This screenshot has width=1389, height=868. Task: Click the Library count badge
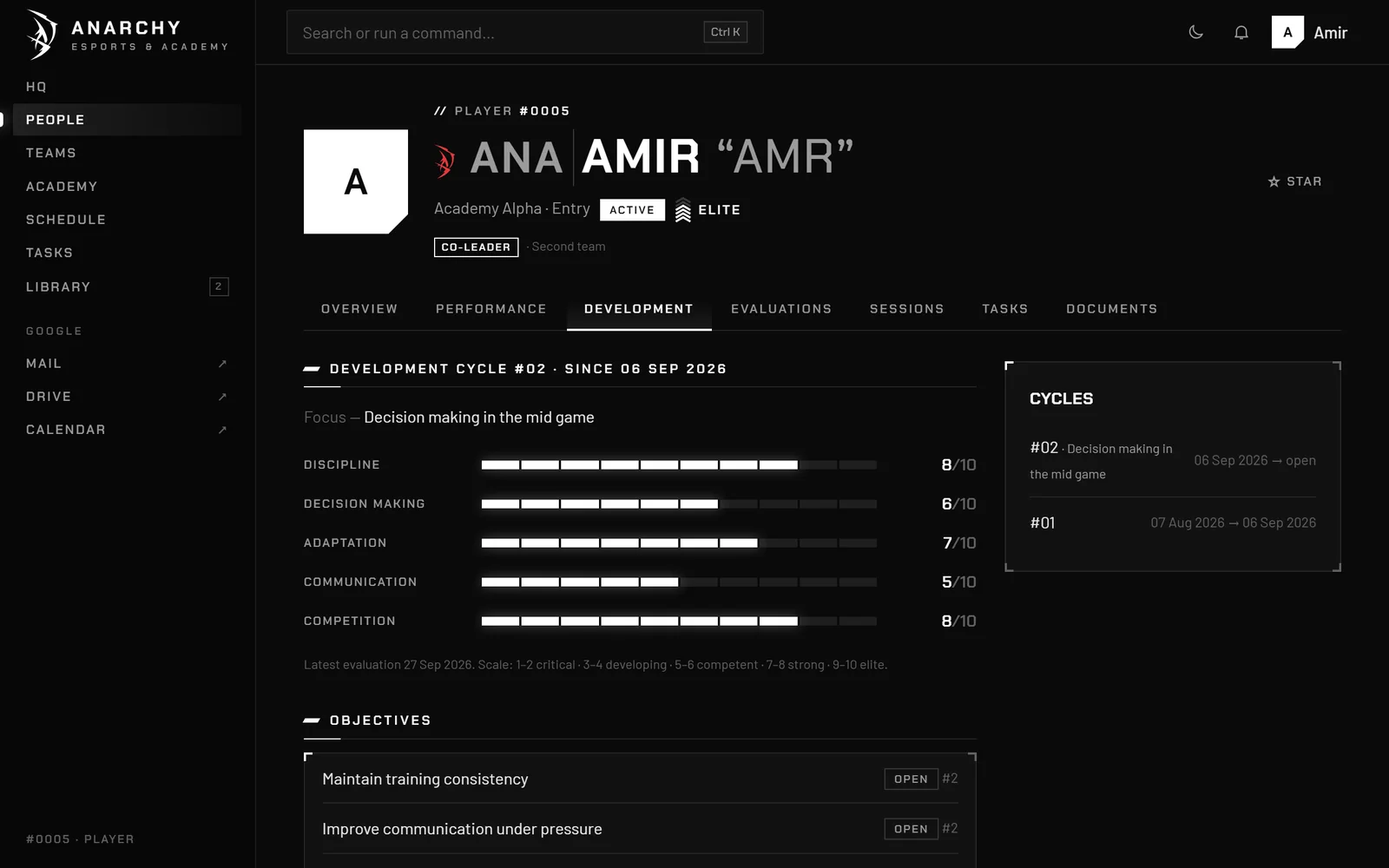(x=219, y=286)
